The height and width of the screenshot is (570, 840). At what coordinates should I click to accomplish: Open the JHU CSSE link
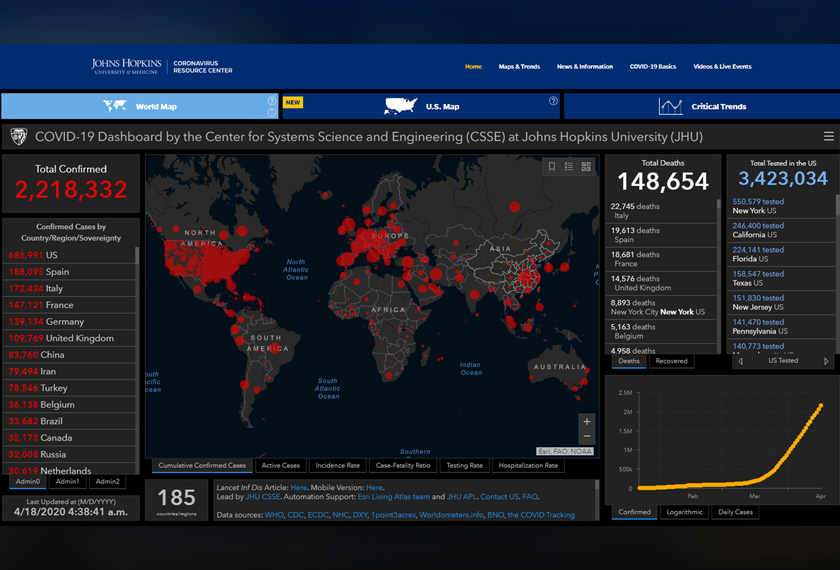(262, 497)
